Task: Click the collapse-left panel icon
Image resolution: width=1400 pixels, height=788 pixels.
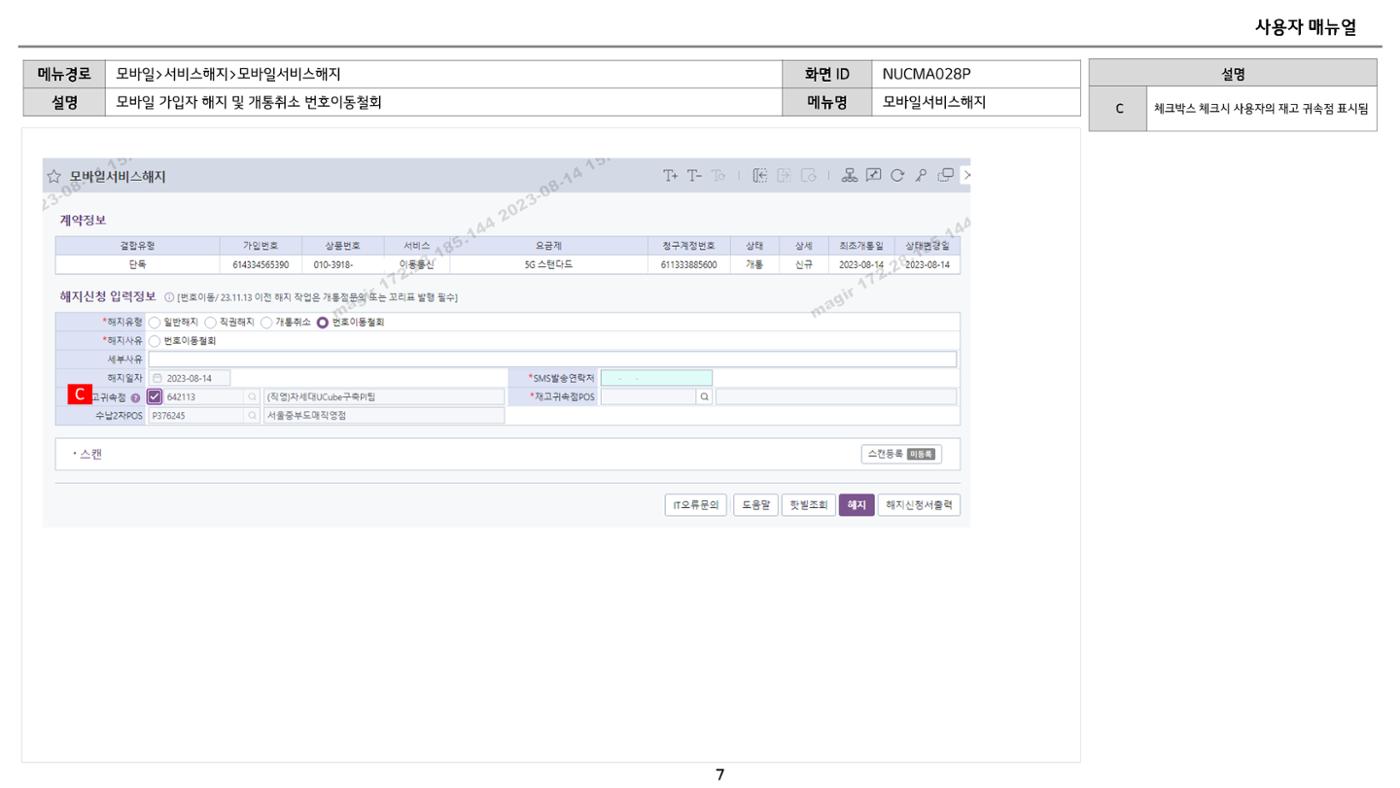Action: tap(760, 176)
